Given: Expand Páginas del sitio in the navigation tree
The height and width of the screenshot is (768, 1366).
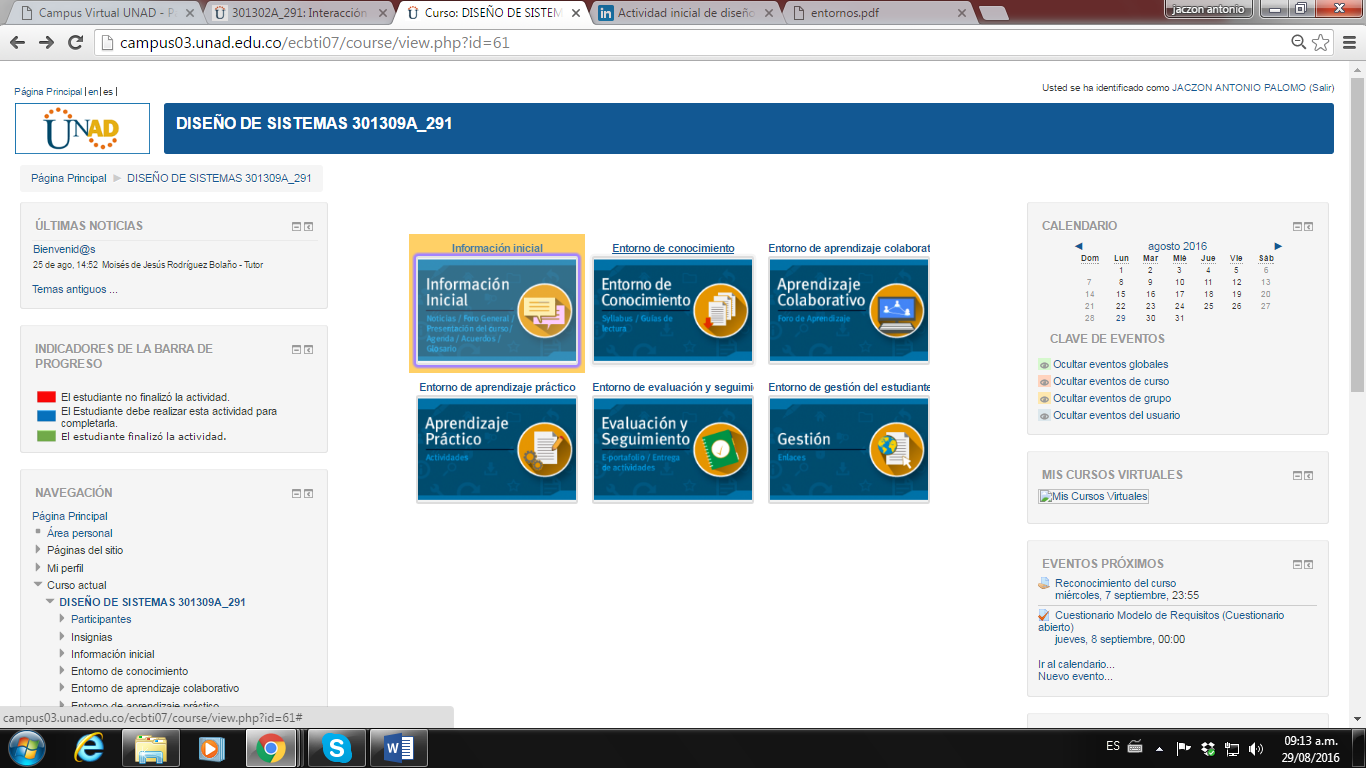Looking at the screenshot, I should click(x=39, y=550).
